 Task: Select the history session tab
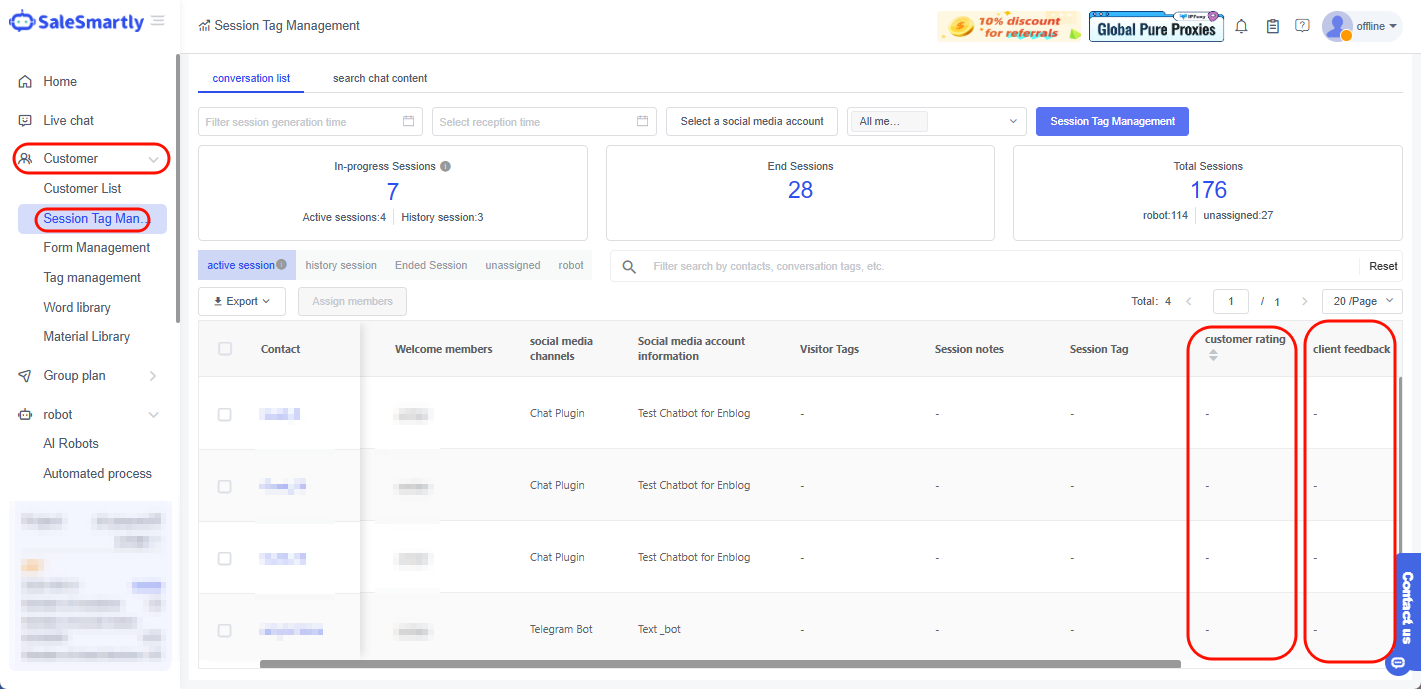pyautogui.click(x=341, y=266)
